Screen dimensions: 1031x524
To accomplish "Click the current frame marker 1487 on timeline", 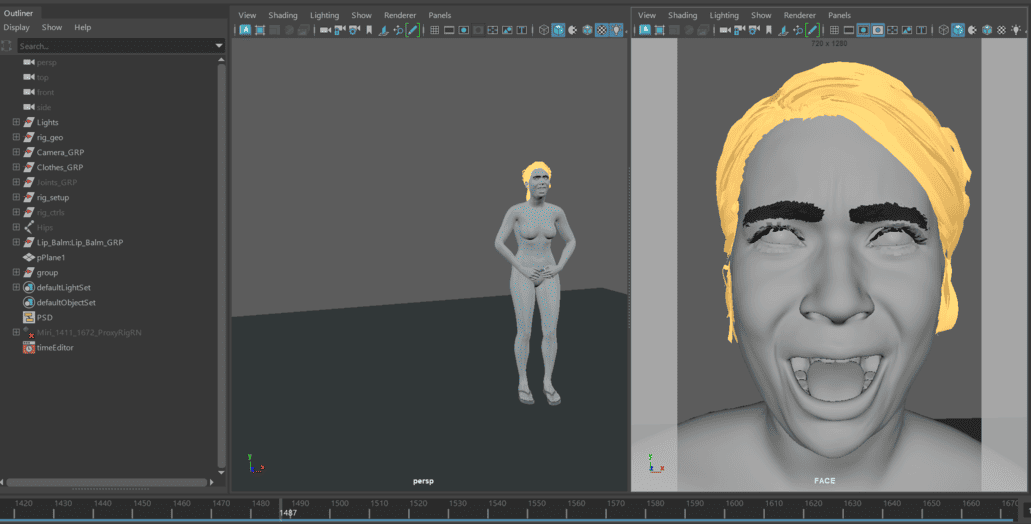I will pyautogui.click(x=288, y=513).
